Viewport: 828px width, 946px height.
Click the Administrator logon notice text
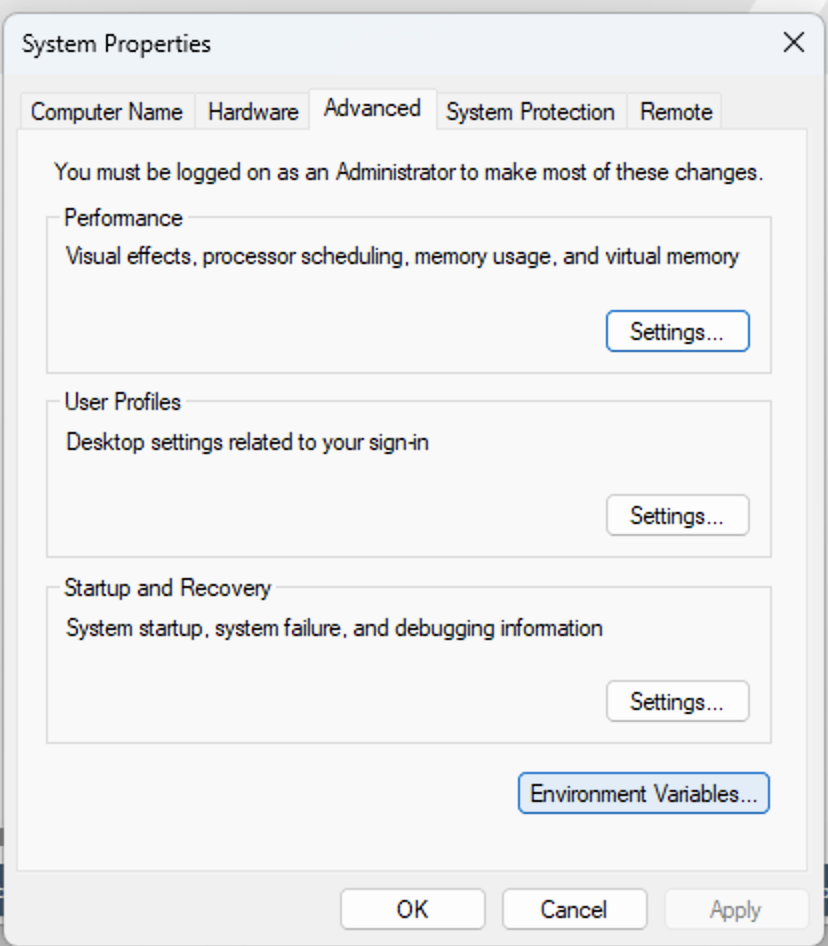coord(409,172)
